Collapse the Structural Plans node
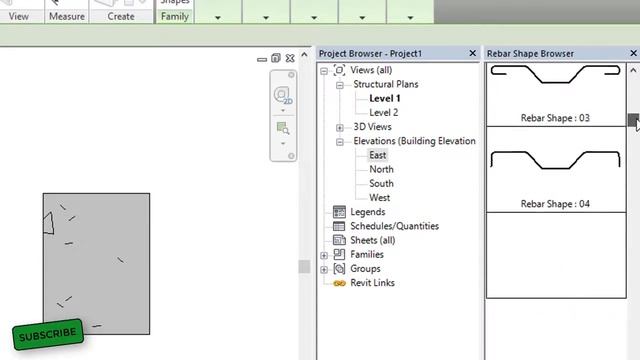The width and height of the screenshot is (640, 360). coord(340,85)
